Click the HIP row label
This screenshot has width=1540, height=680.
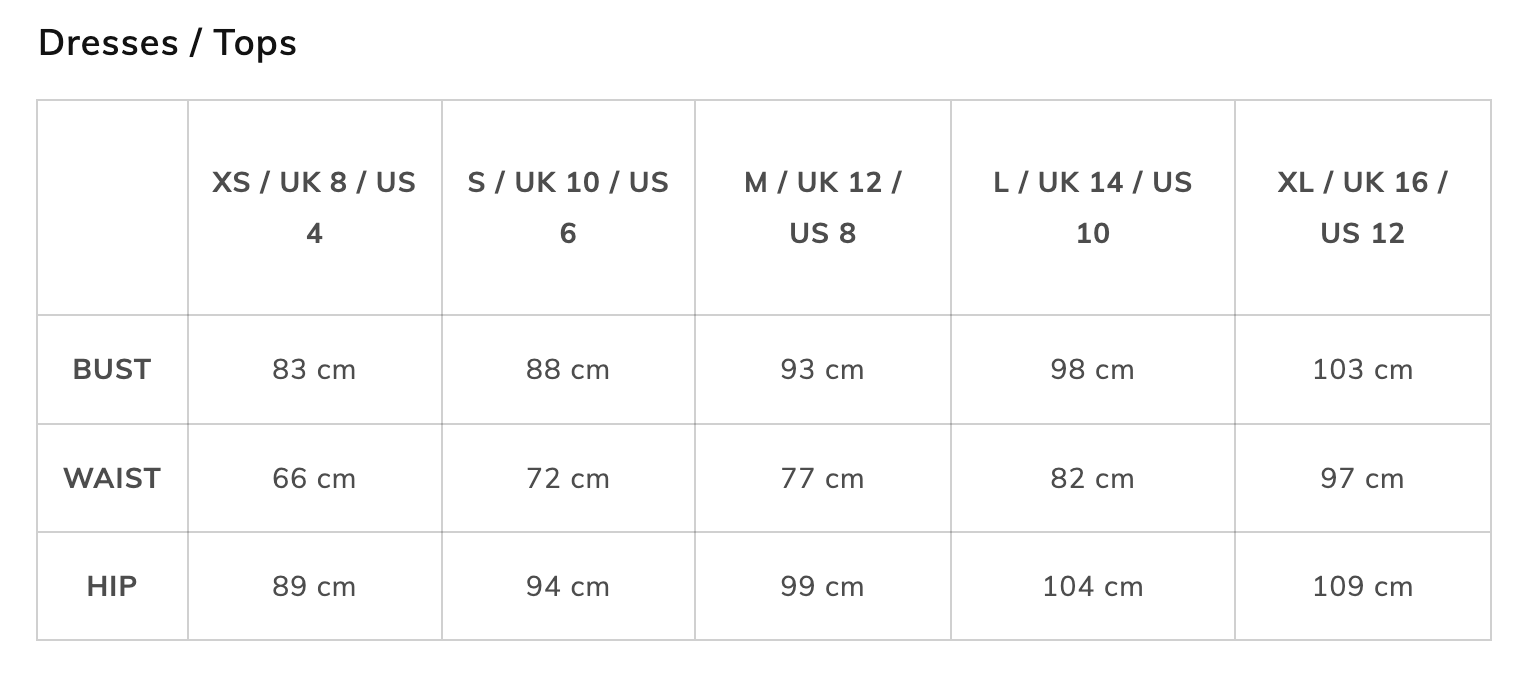112,586
